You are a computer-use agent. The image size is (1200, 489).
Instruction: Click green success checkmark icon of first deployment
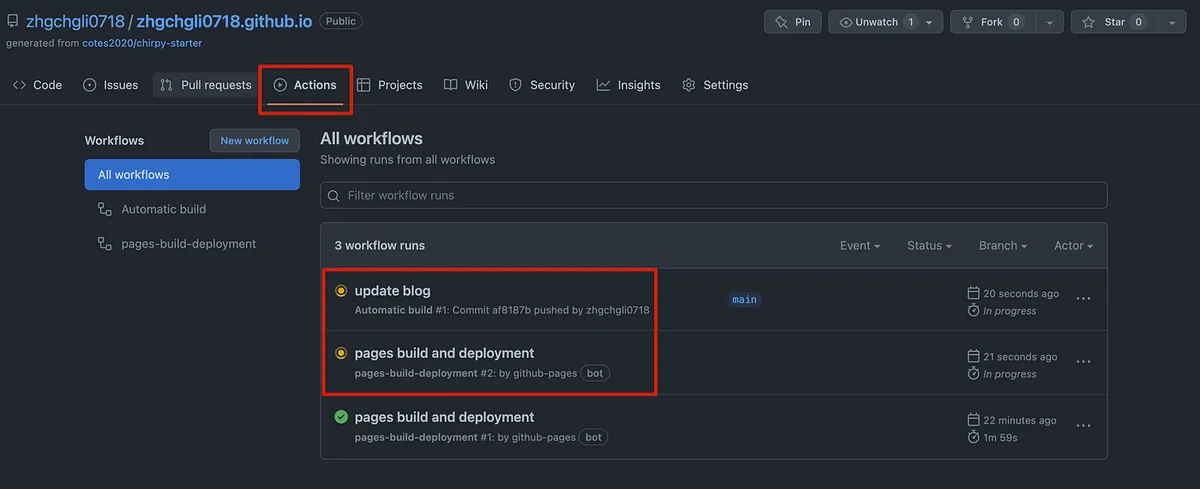click(x=341, y=417)
